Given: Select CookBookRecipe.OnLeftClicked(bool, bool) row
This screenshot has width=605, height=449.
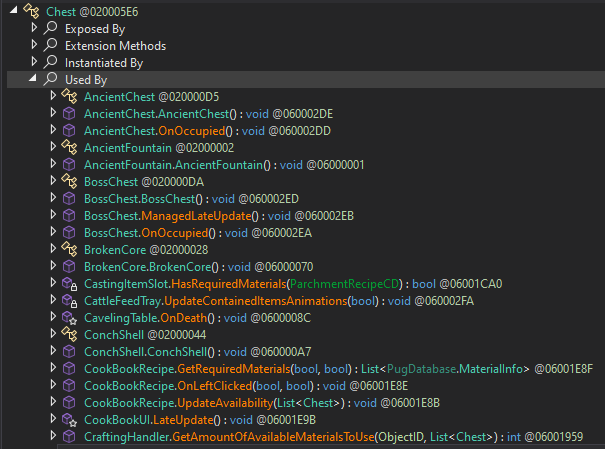Looking at the screenshot, I should click(246, 385).
